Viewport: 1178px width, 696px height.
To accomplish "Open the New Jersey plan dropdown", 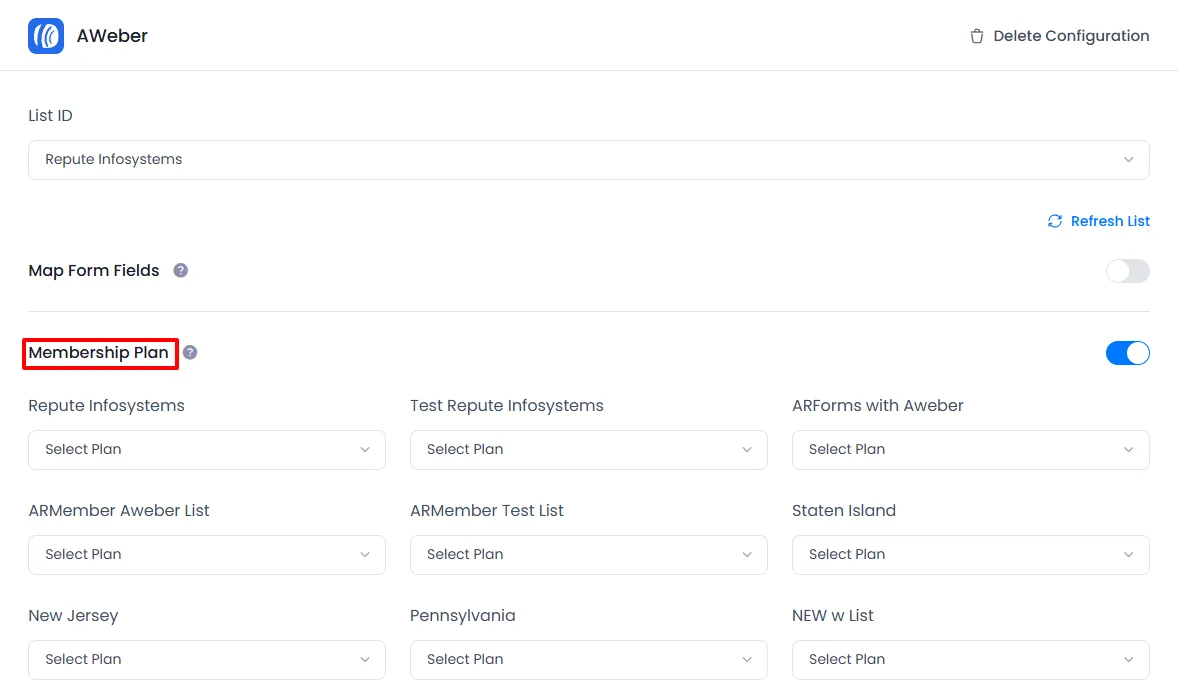I will coord(206,660).
